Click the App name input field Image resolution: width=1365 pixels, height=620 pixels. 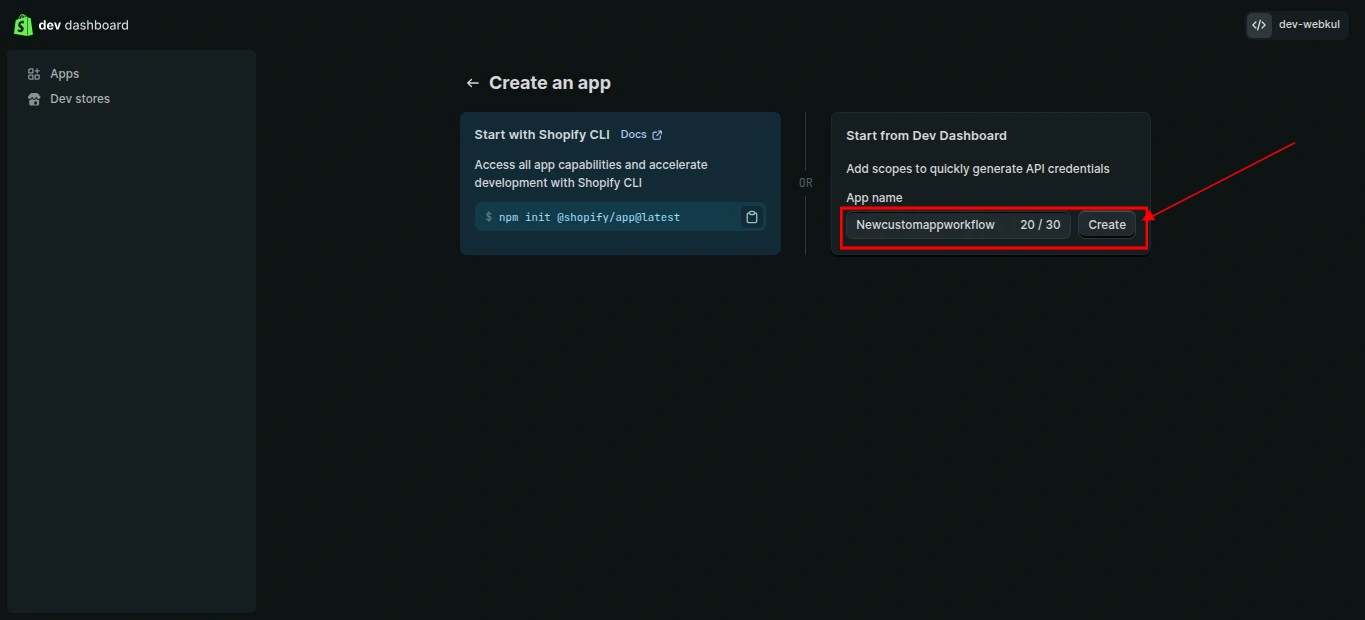(x=958, y=225)
